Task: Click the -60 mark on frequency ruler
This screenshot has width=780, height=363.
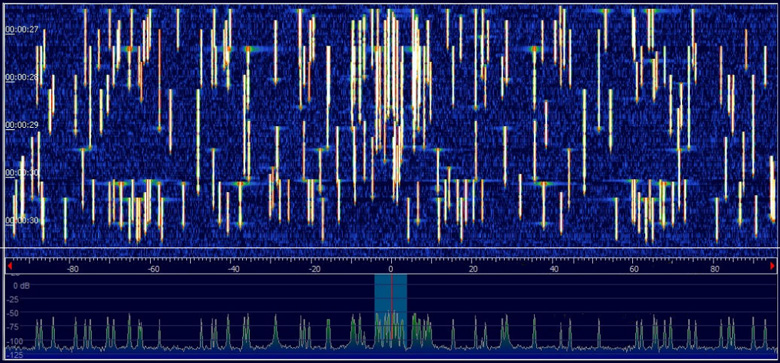Action: click(153, 269)
